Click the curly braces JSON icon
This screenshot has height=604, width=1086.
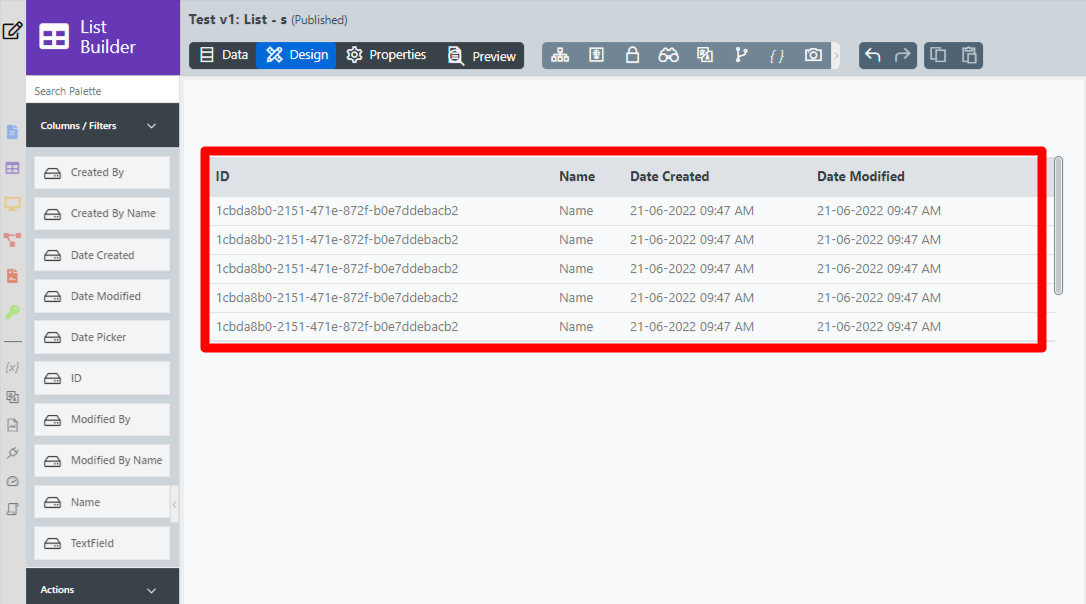click(776, 55)
